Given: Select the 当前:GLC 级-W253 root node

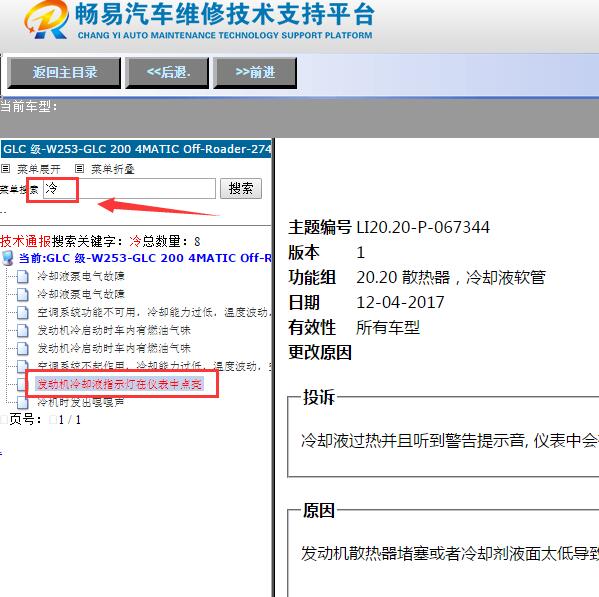Looking at the screenshot, I should [145, 258].
